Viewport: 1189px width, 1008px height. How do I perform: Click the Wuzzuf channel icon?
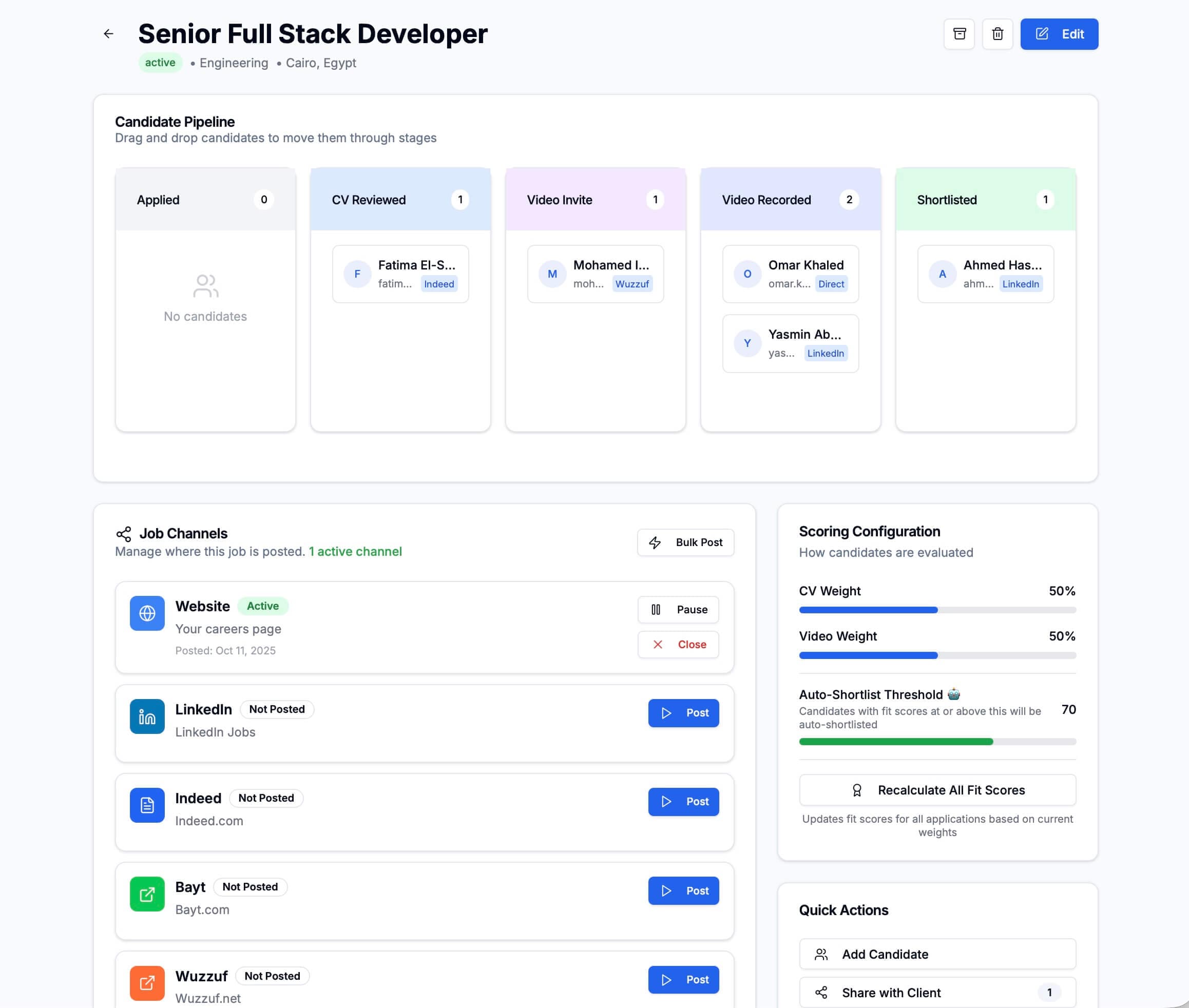click(147, 983)
